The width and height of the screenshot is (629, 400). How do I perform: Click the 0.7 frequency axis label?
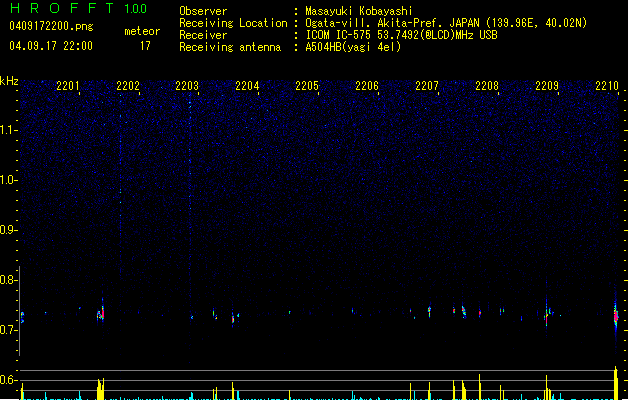coord(8,330)
